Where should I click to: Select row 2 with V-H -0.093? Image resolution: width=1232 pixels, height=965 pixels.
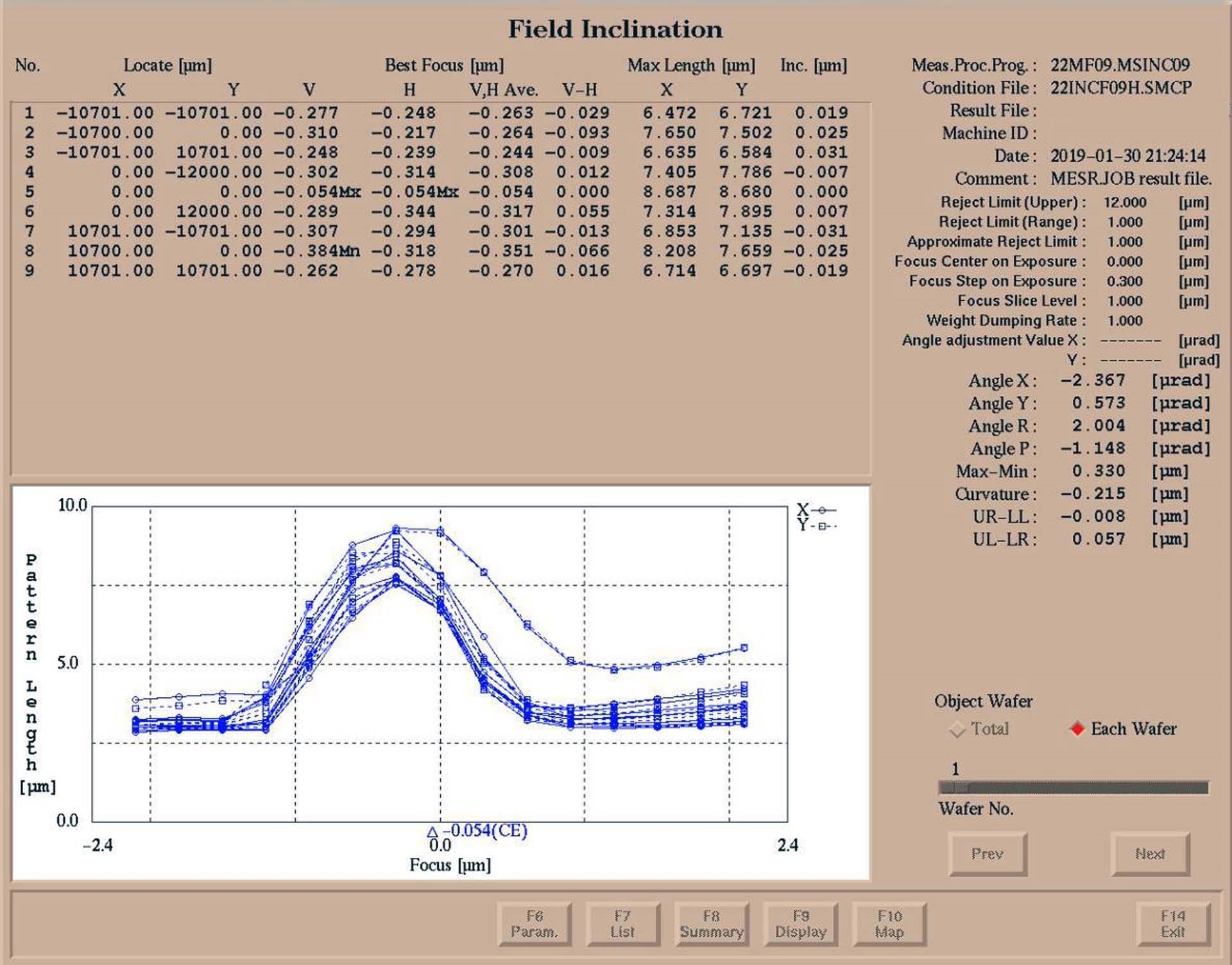(436, 133)
